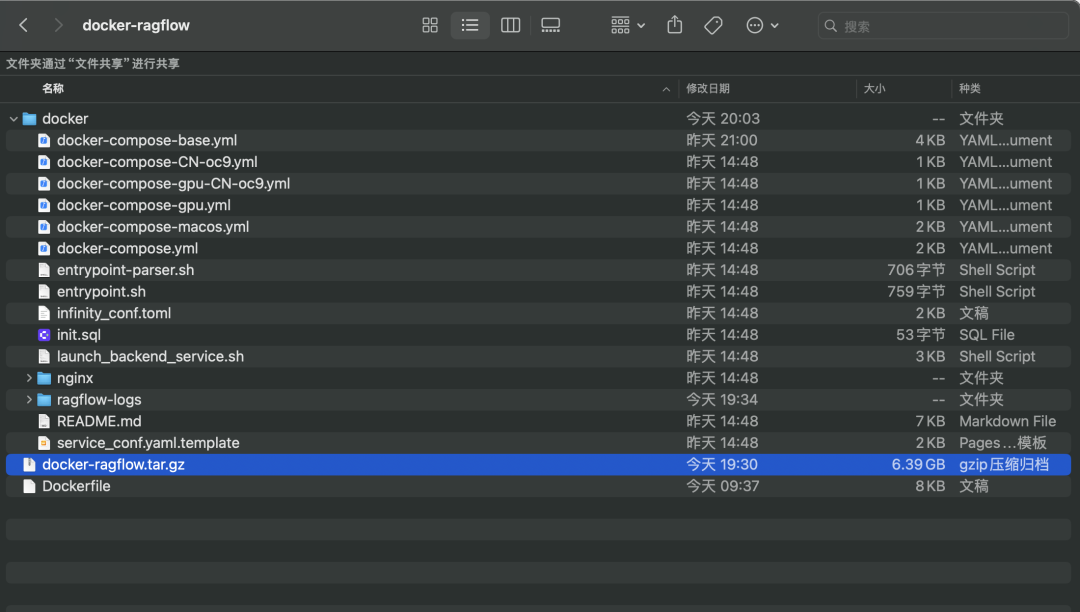Switch to list view

pyautogui.click(x=470, y=25)
